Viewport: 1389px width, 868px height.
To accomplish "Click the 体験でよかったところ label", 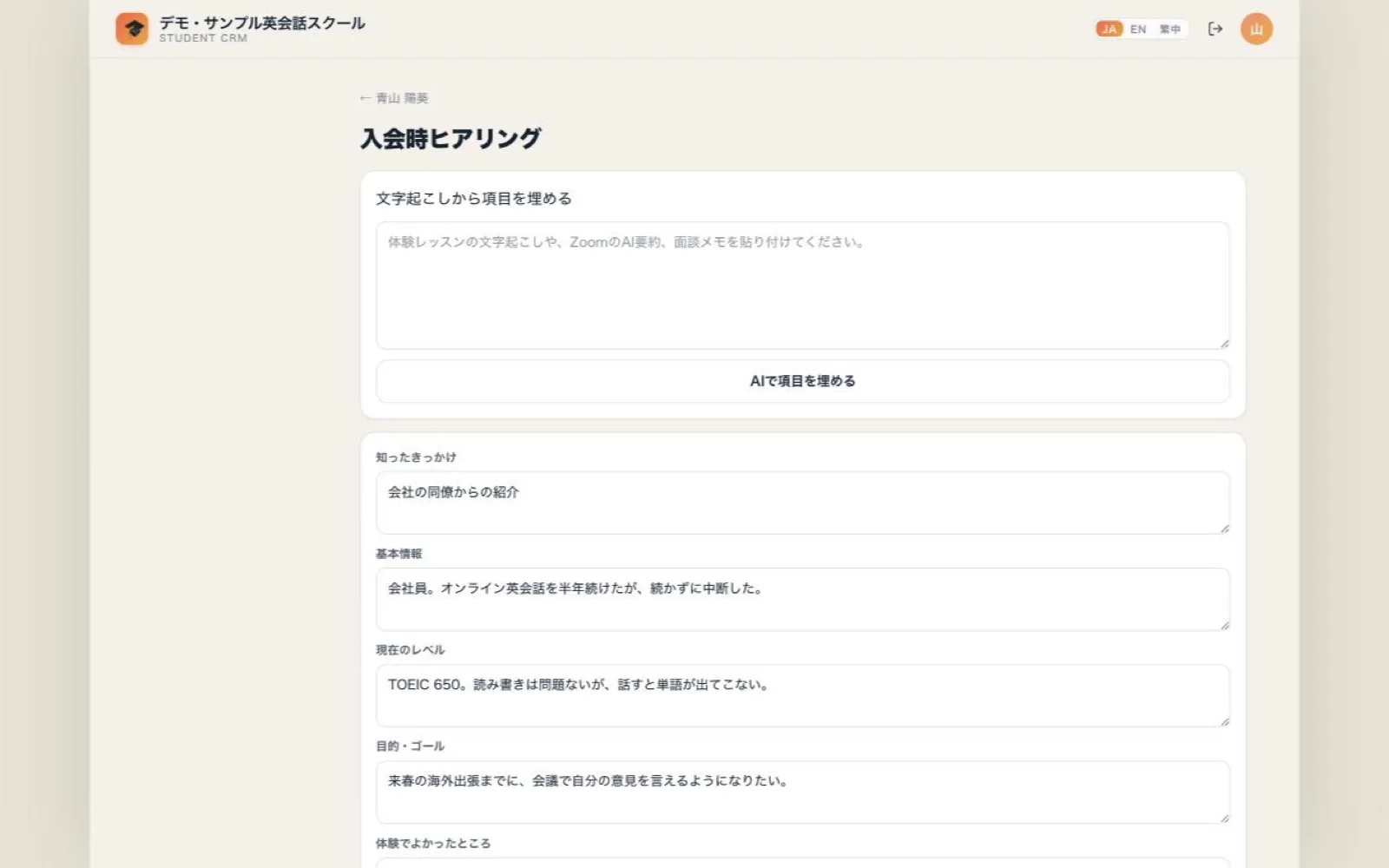I will [x=433, y=844].
